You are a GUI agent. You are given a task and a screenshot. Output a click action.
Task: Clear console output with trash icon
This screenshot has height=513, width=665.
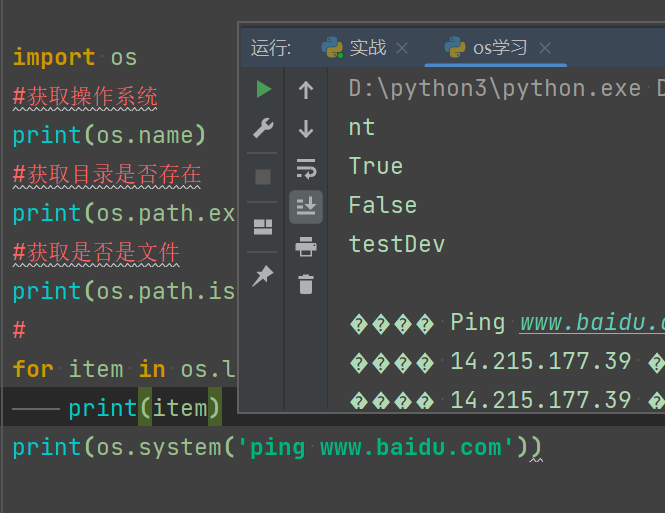[x=306, y=285]
